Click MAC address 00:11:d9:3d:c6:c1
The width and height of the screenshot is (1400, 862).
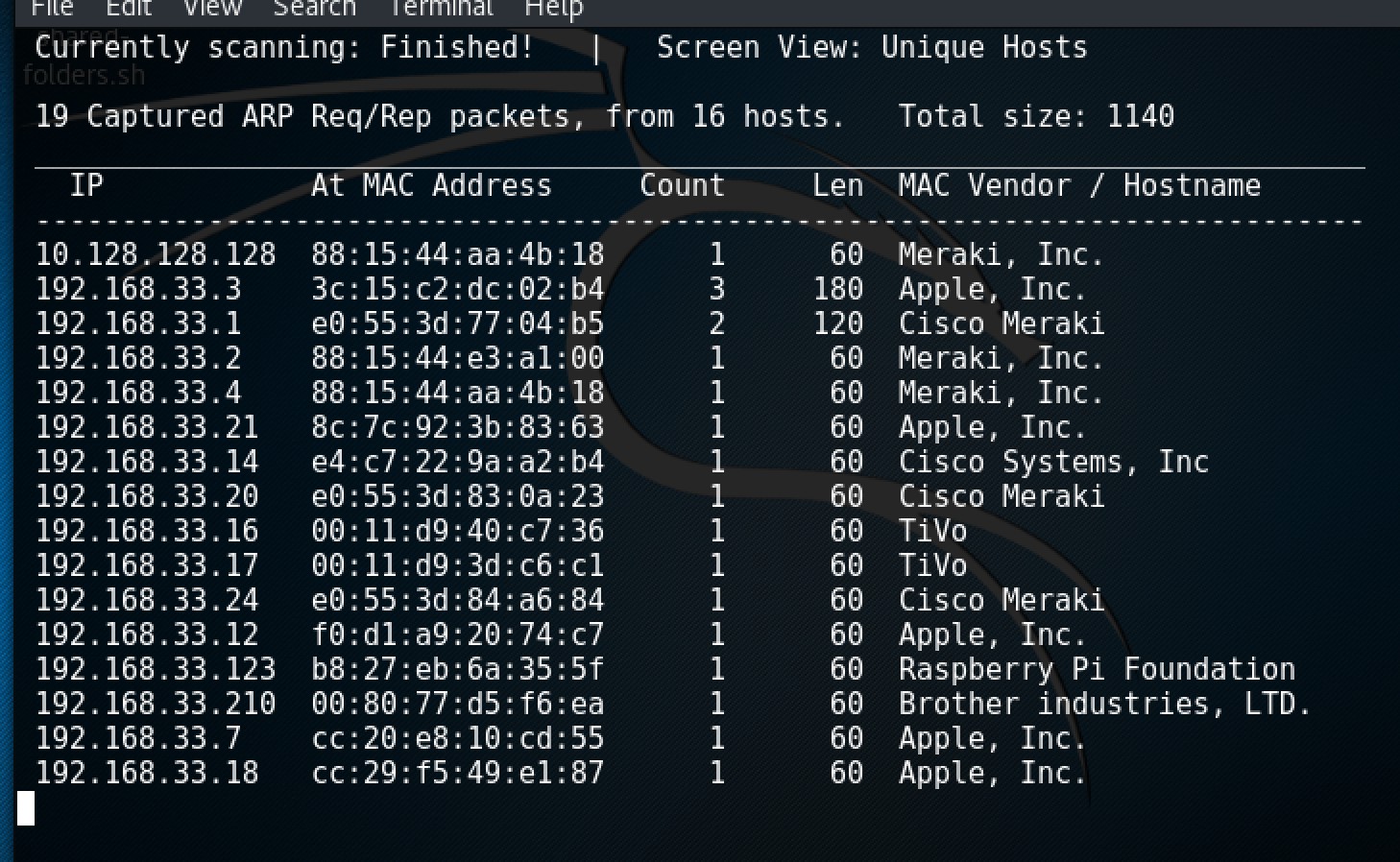tap(458, 565)
